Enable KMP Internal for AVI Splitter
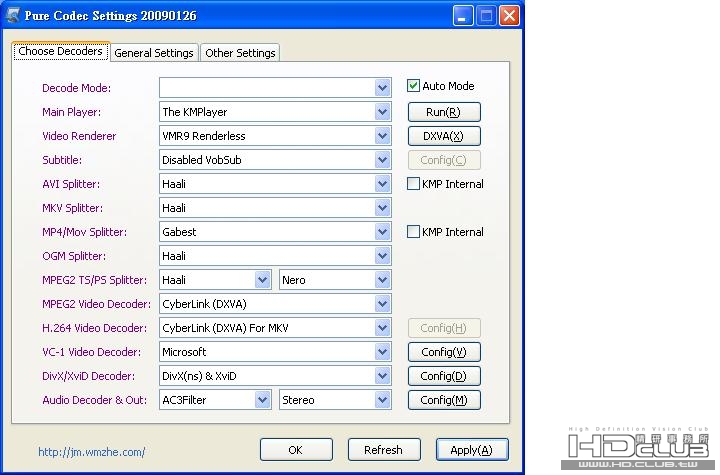Image resolution: width=720 pixels, height=475 pixels. click(413, 184)
